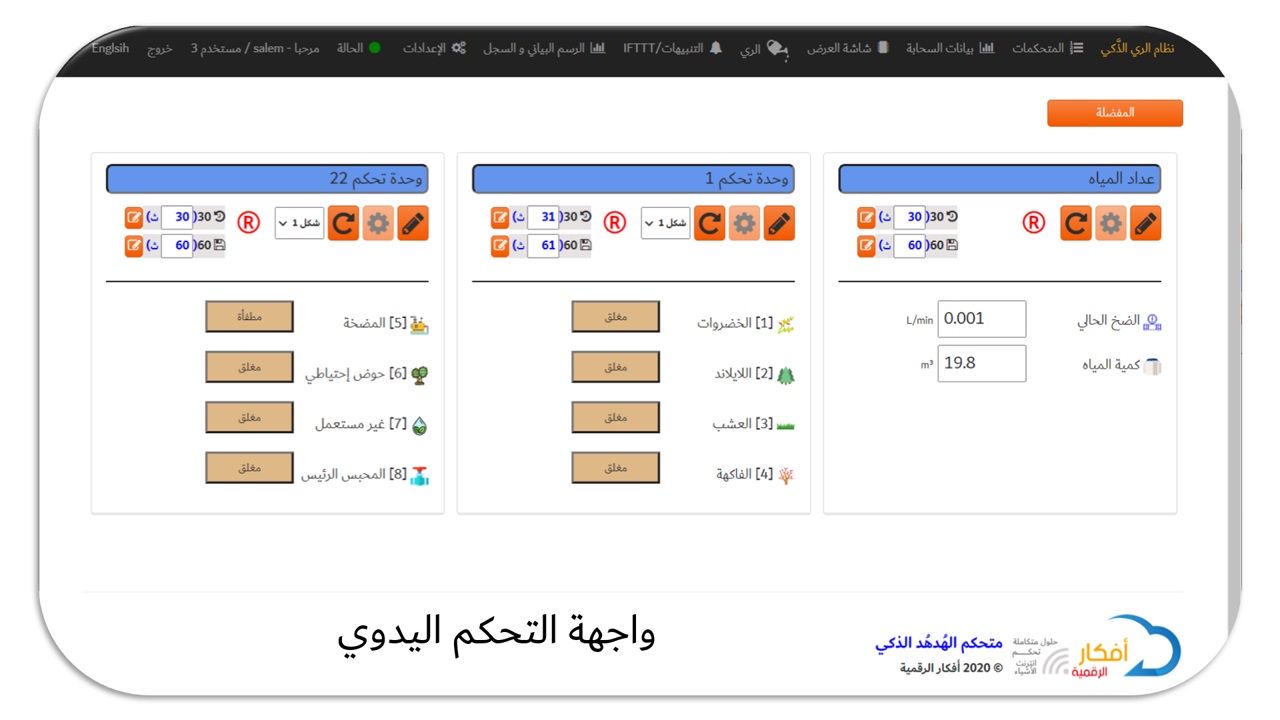Open شكل 1 dropdown in وحدة تحكم 1
This screenshot has width=1280, height=720.
[665, 223]
